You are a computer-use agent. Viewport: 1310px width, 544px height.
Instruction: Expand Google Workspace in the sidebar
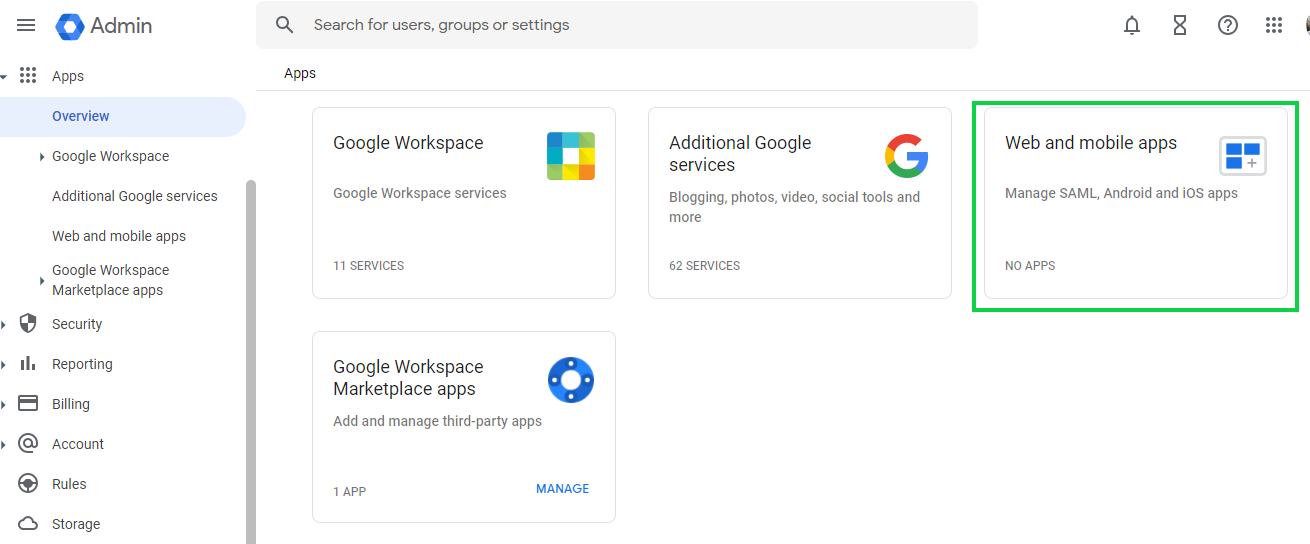click(x=42, y=157)
